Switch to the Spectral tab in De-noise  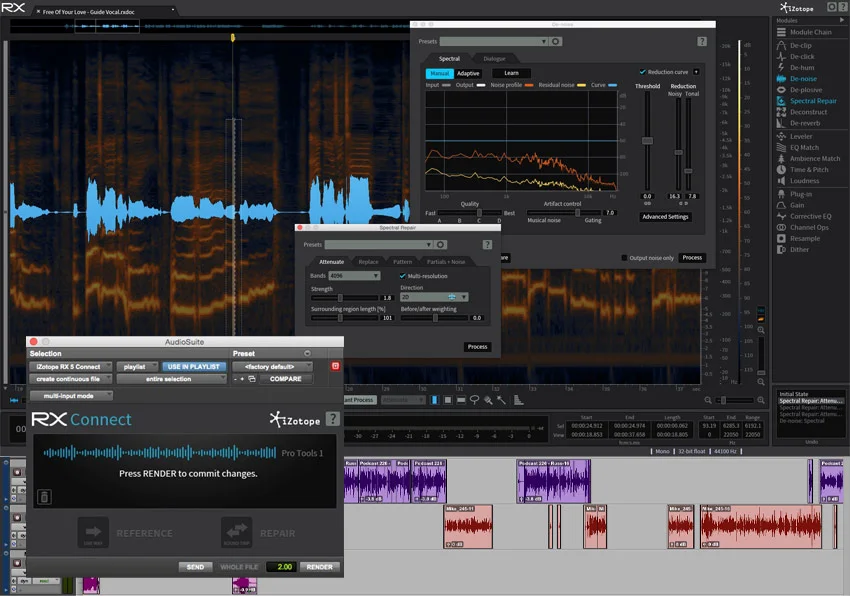tap(449, 59)
